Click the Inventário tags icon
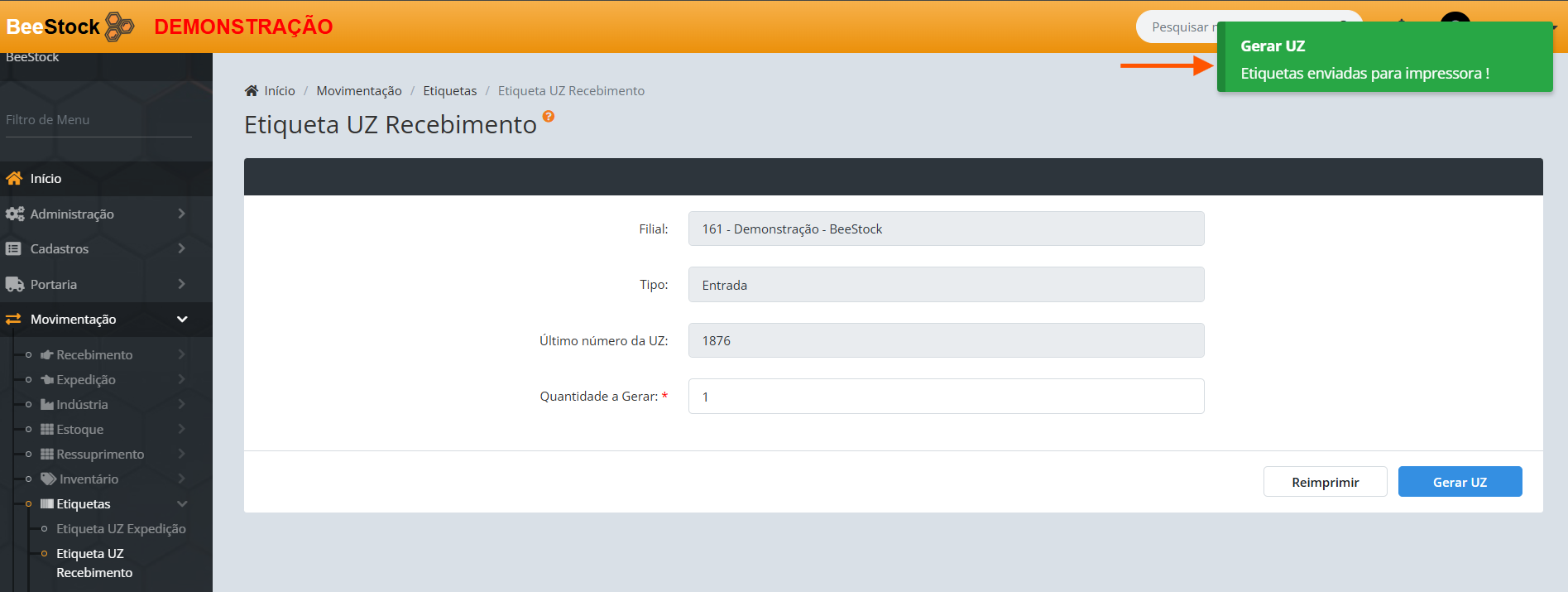Screen dimensions: 1568x592 (x=49, y=479)
